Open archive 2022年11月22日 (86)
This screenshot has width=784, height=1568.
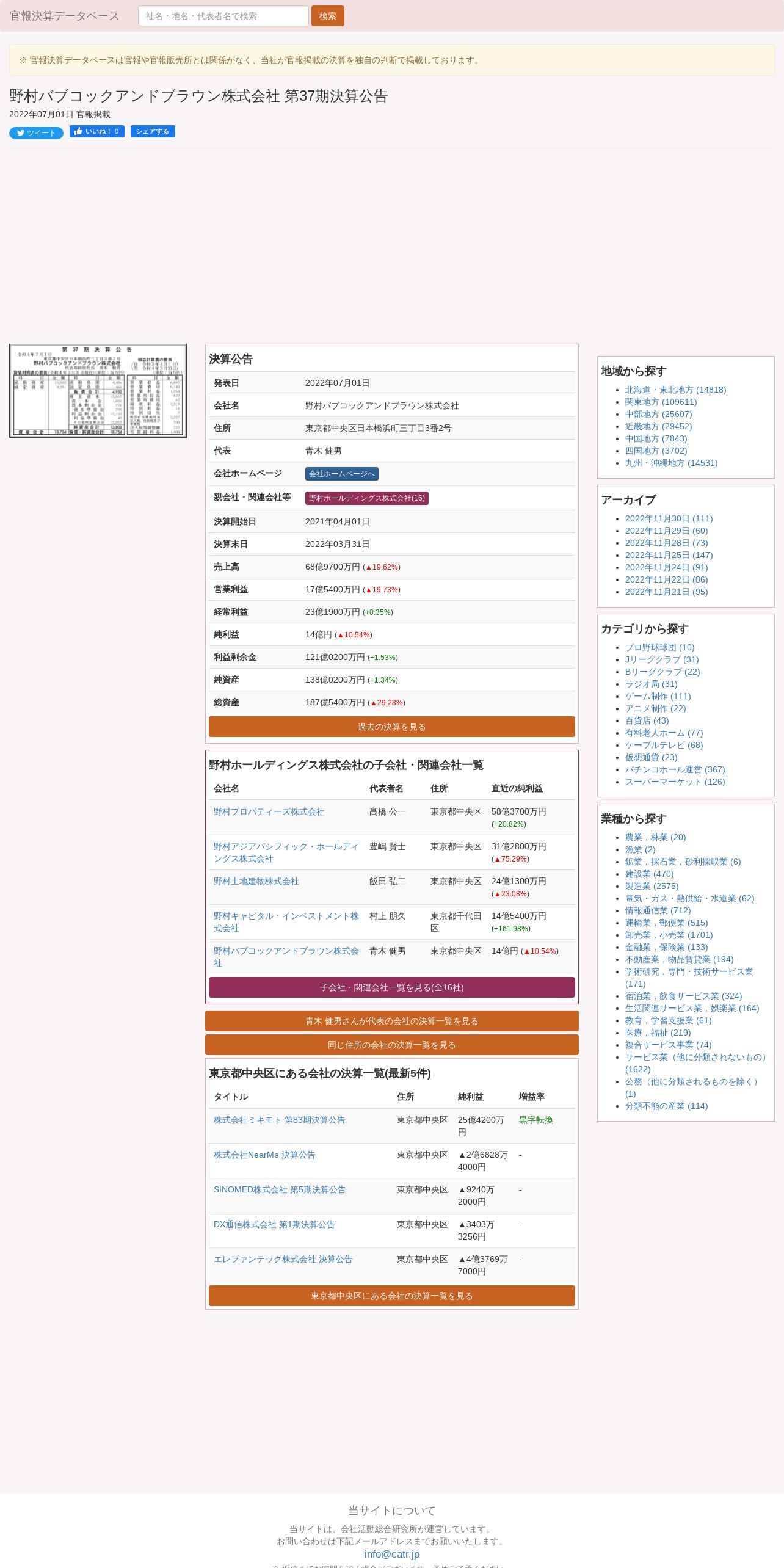666,579
